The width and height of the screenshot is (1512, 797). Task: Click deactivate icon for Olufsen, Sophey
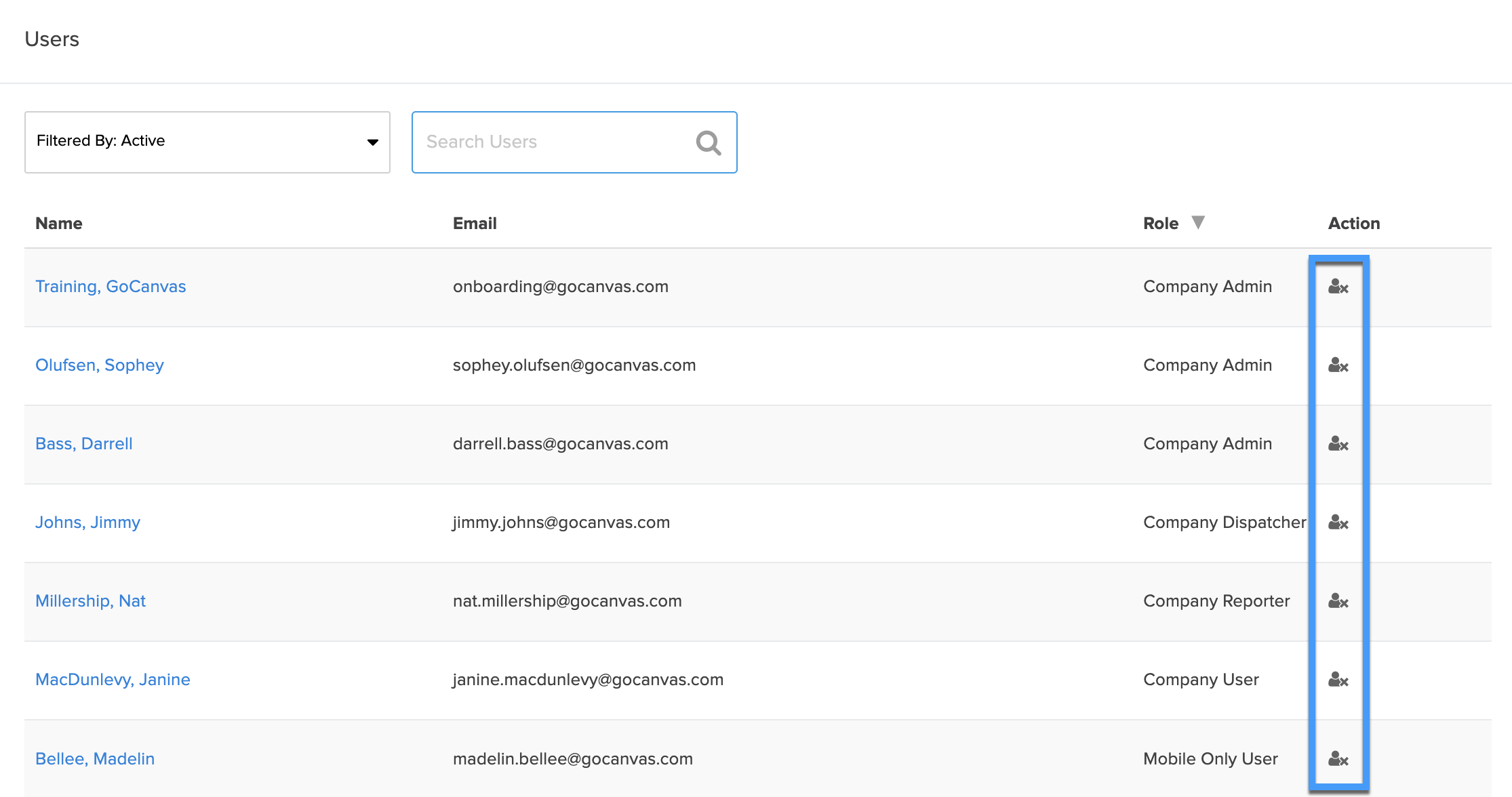[x=1338, y=365]
